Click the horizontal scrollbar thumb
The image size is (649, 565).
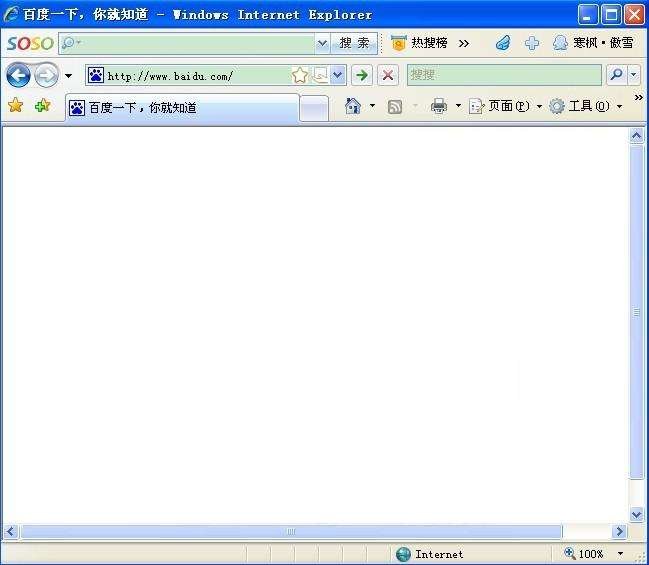291,531
